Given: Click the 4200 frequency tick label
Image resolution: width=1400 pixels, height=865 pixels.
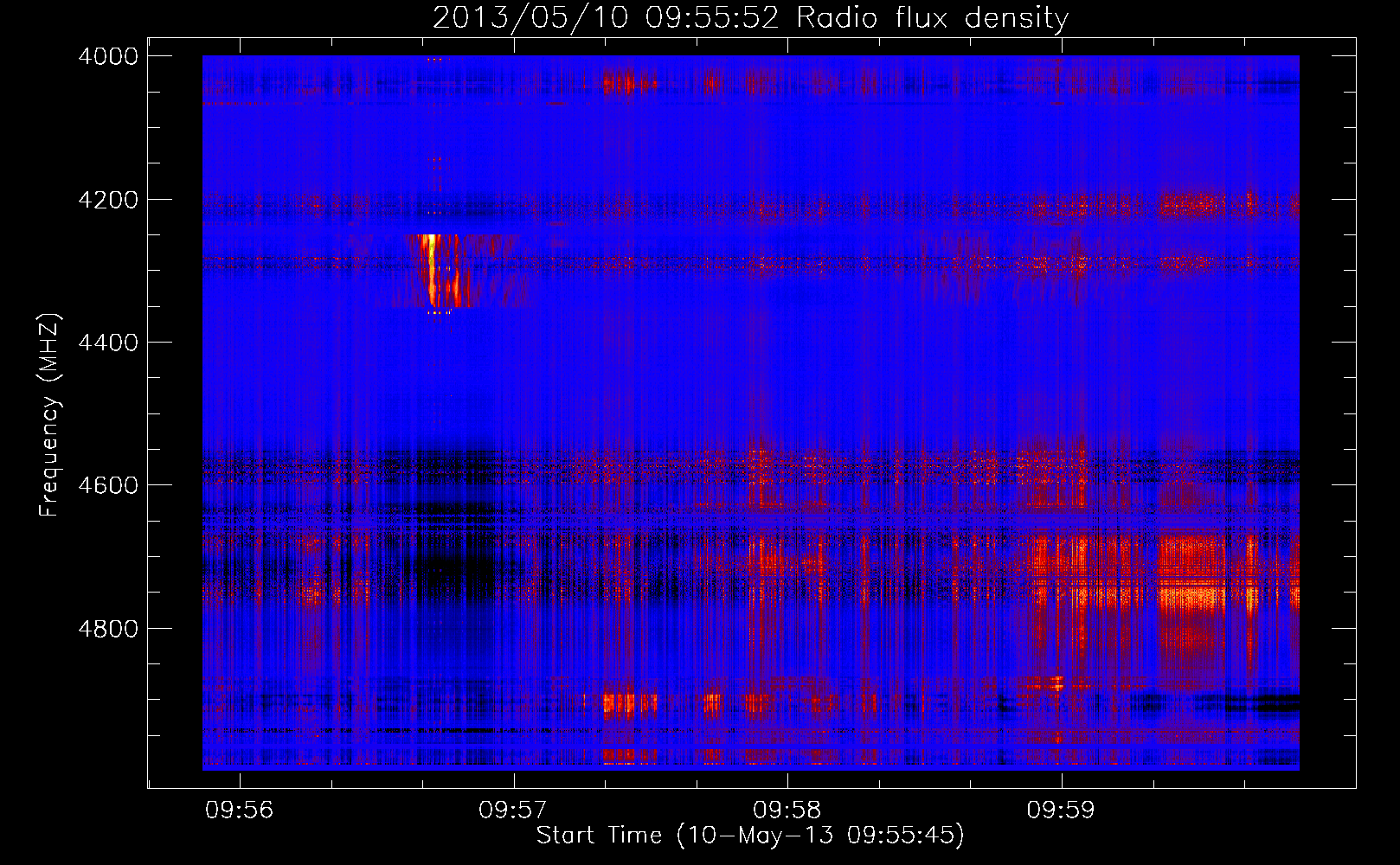Looking at the screenshot, I should click(108, 200).
